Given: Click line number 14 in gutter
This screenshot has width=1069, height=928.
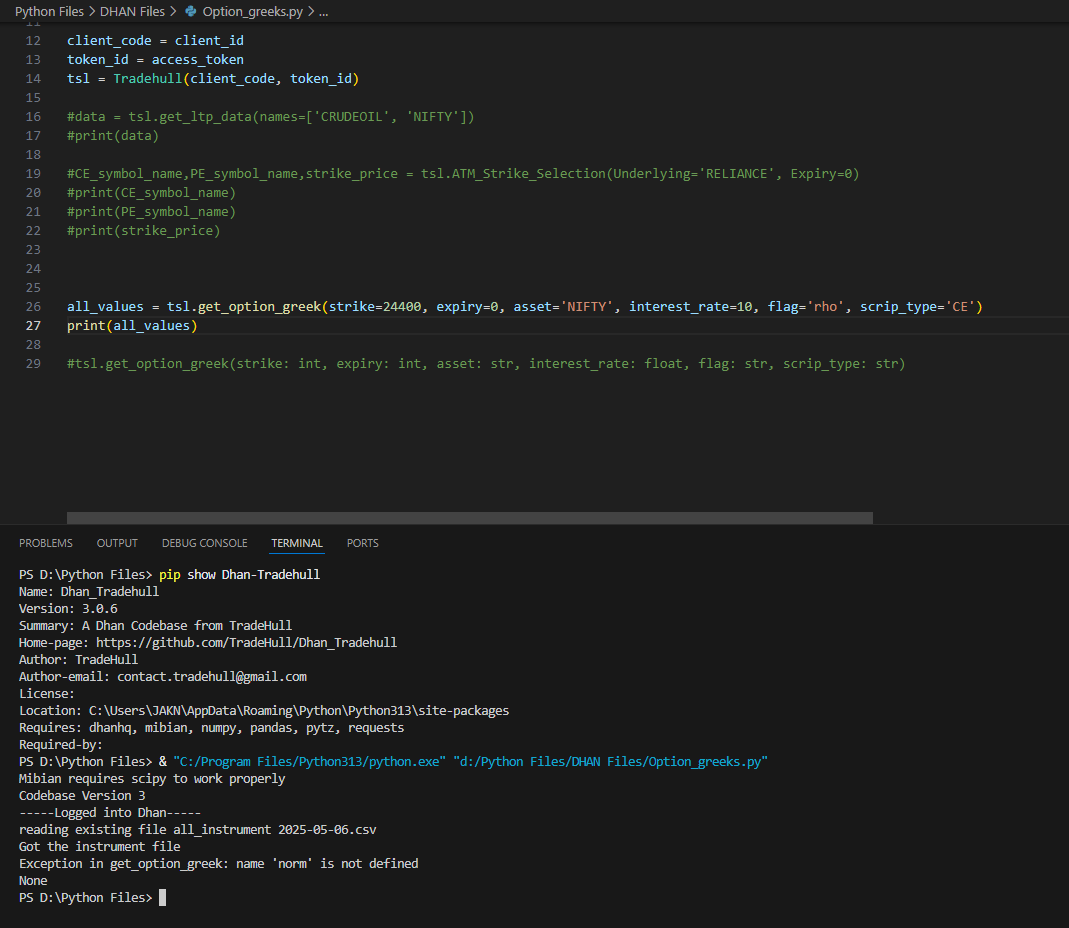Looking at the screenshot, I should [33, 79].
